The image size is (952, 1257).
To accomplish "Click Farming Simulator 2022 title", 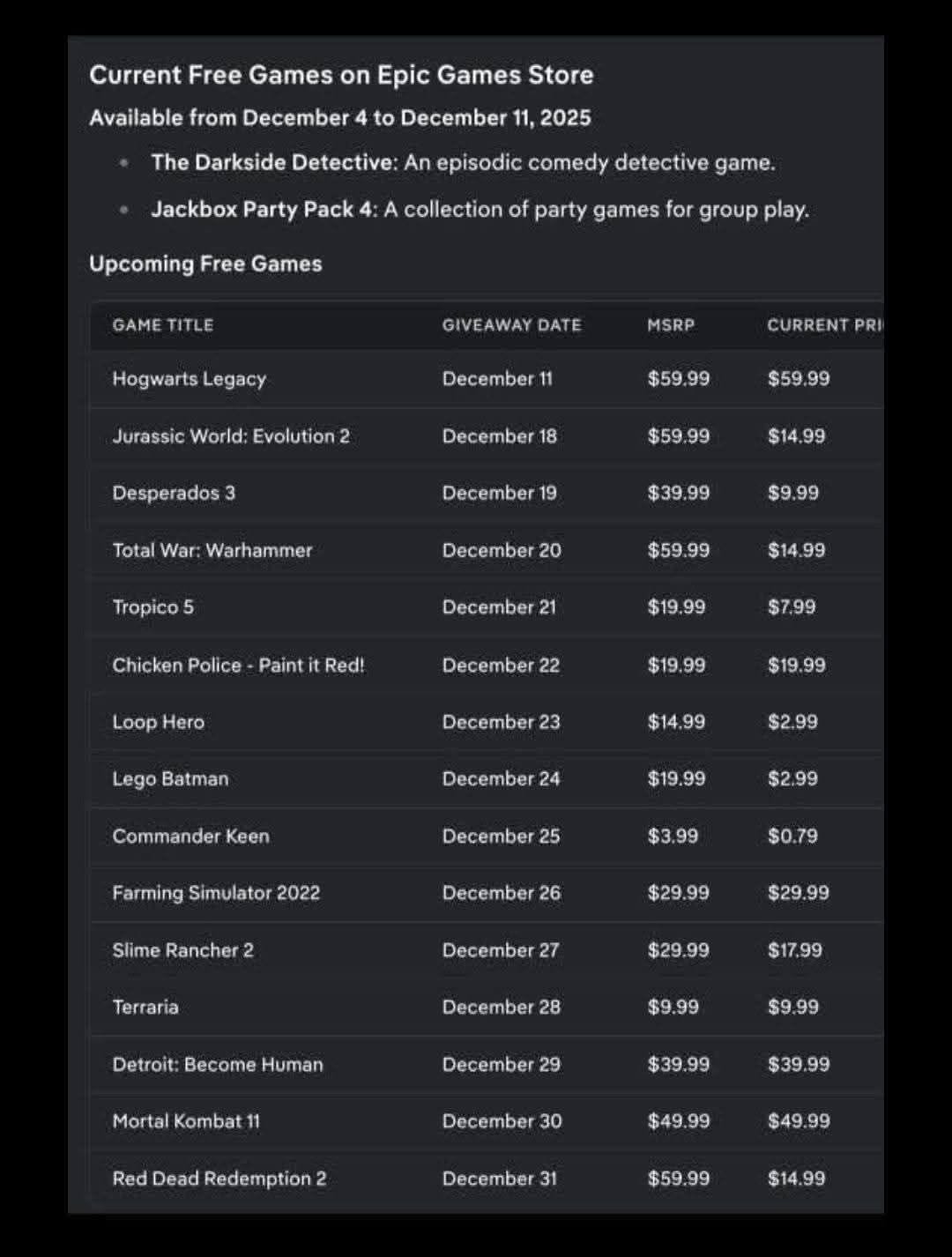I will point(216,893).
